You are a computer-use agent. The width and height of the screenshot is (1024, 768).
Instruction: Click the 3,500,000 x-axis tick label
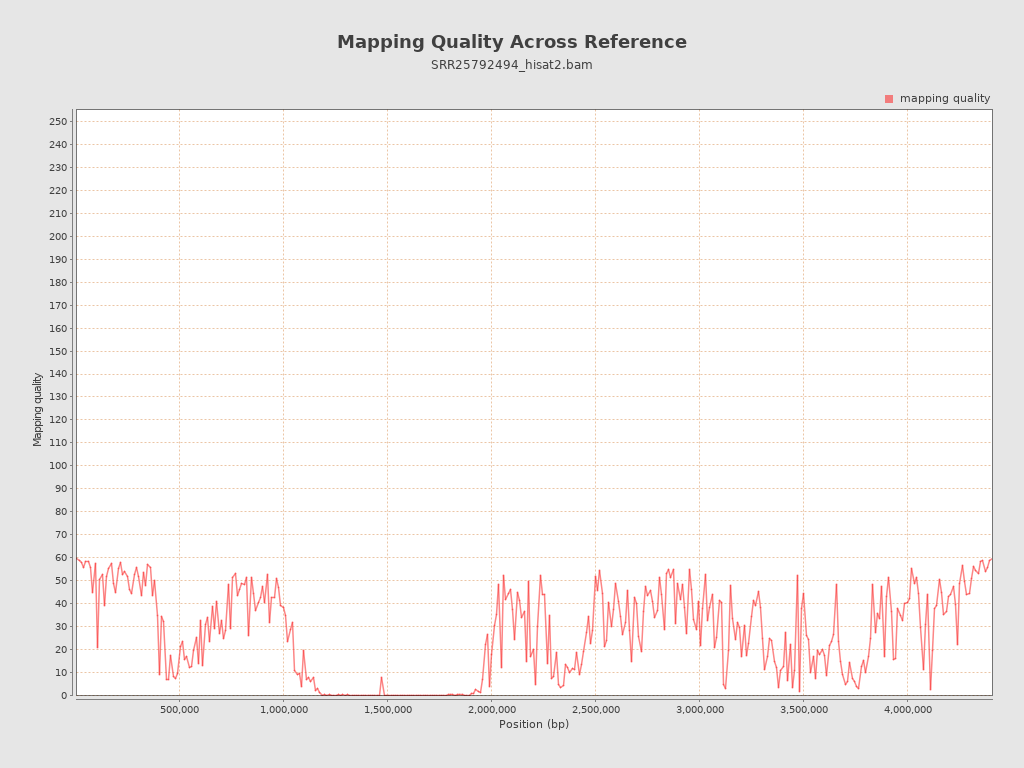tap(804, 710)
